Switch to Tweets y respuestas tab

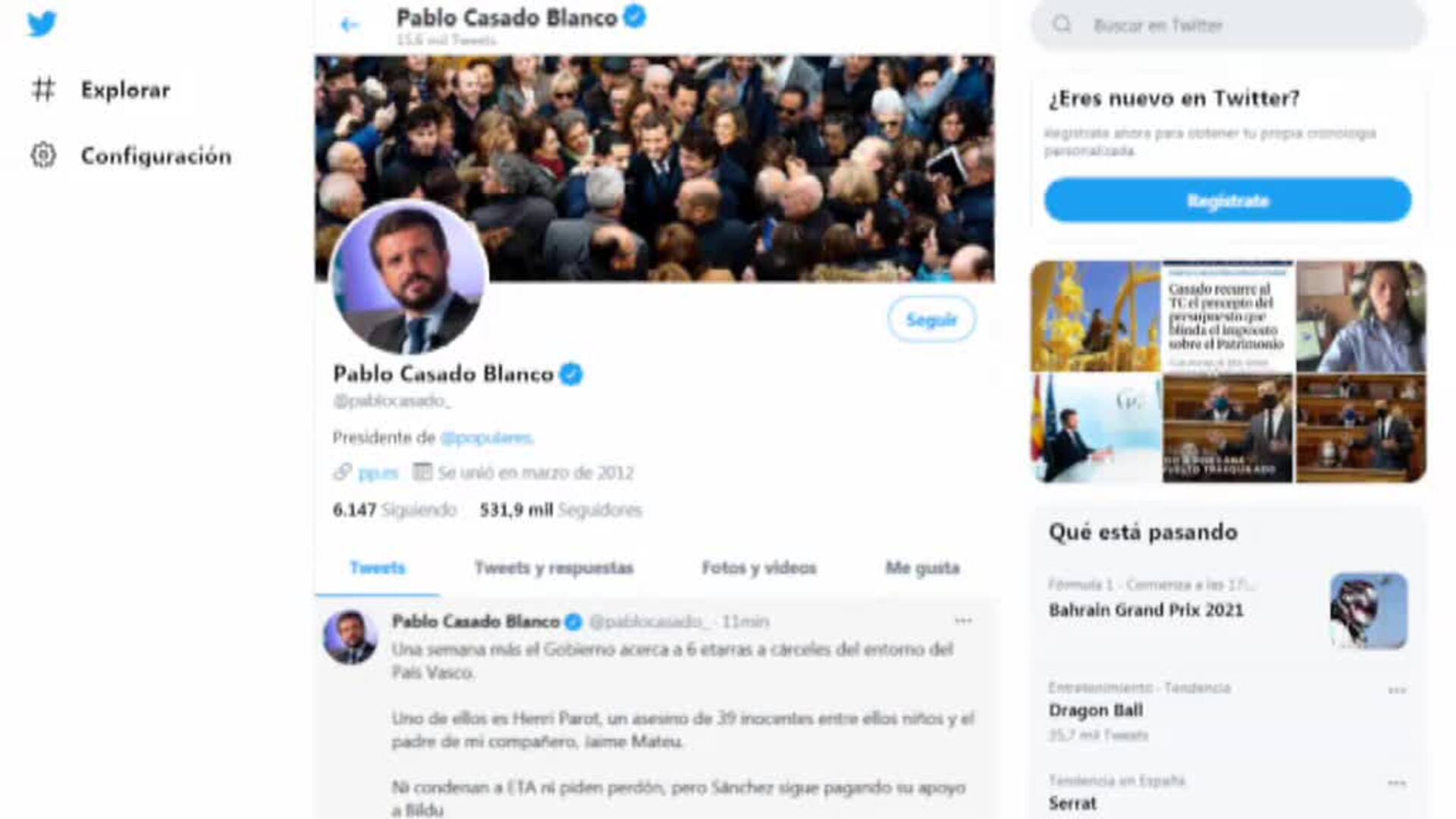pos(554,568)
